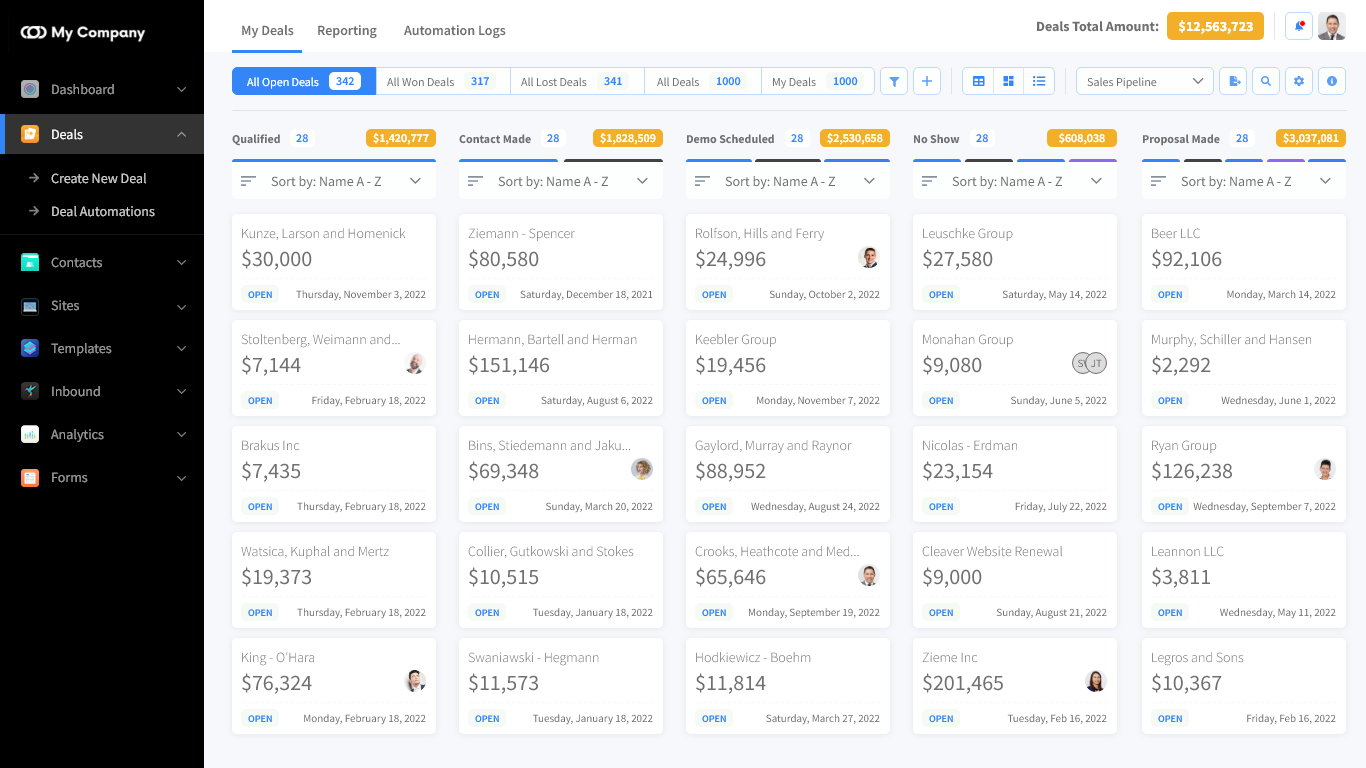Switch to the Reporting tab

(x=346, y=30)
